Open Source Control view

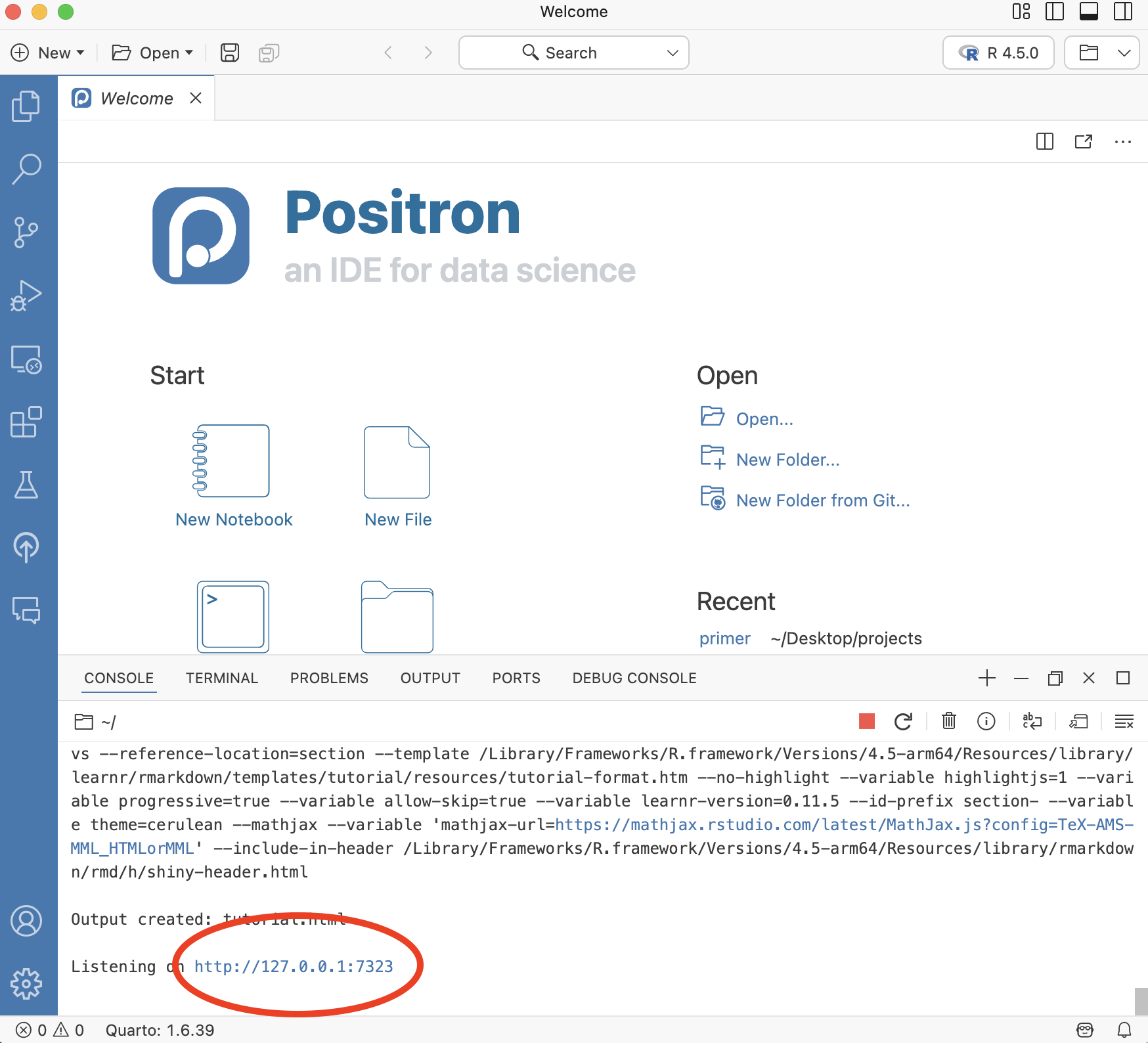click(26, 233)
